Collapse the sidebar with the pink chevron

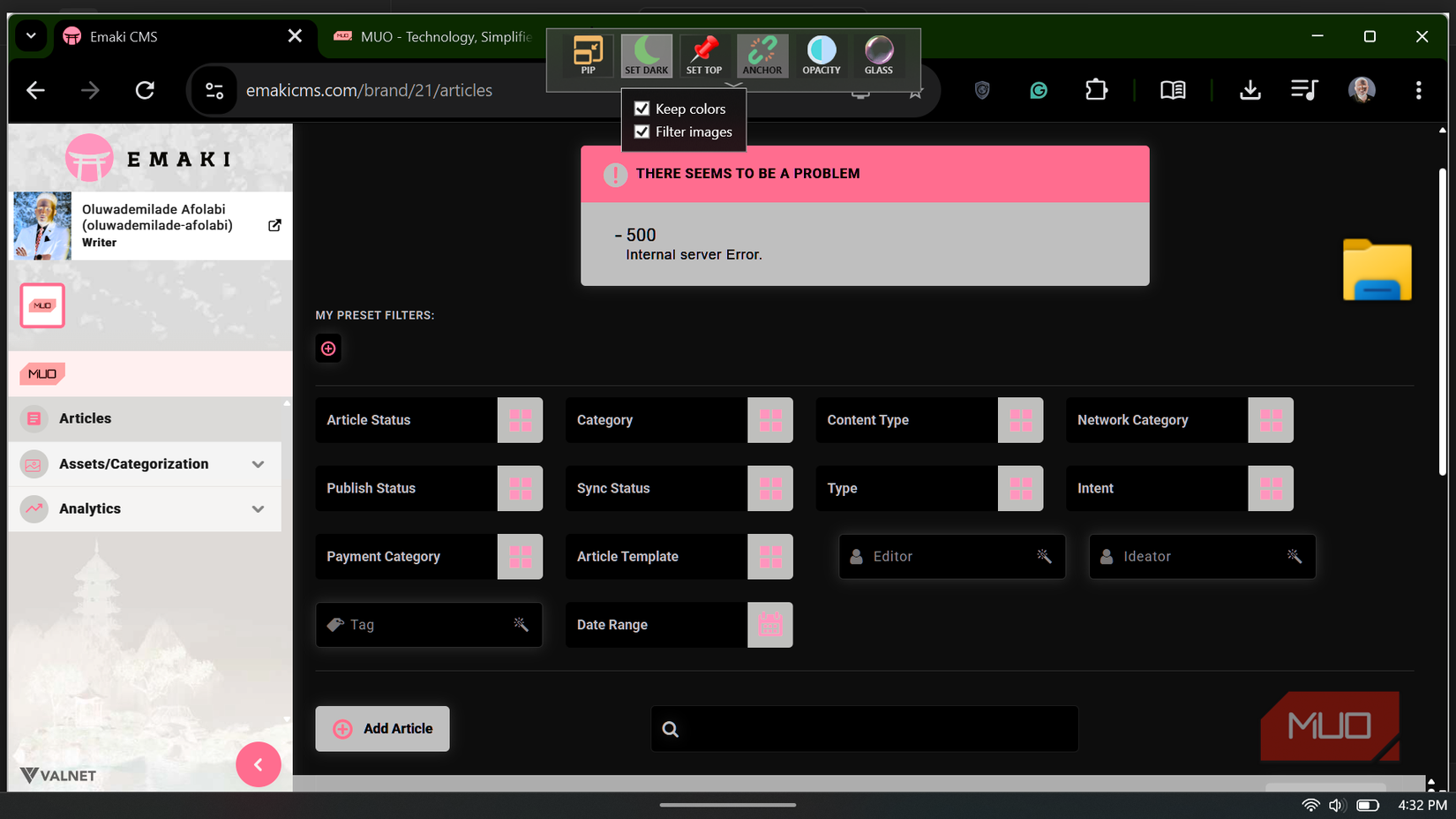pos(258,764)
